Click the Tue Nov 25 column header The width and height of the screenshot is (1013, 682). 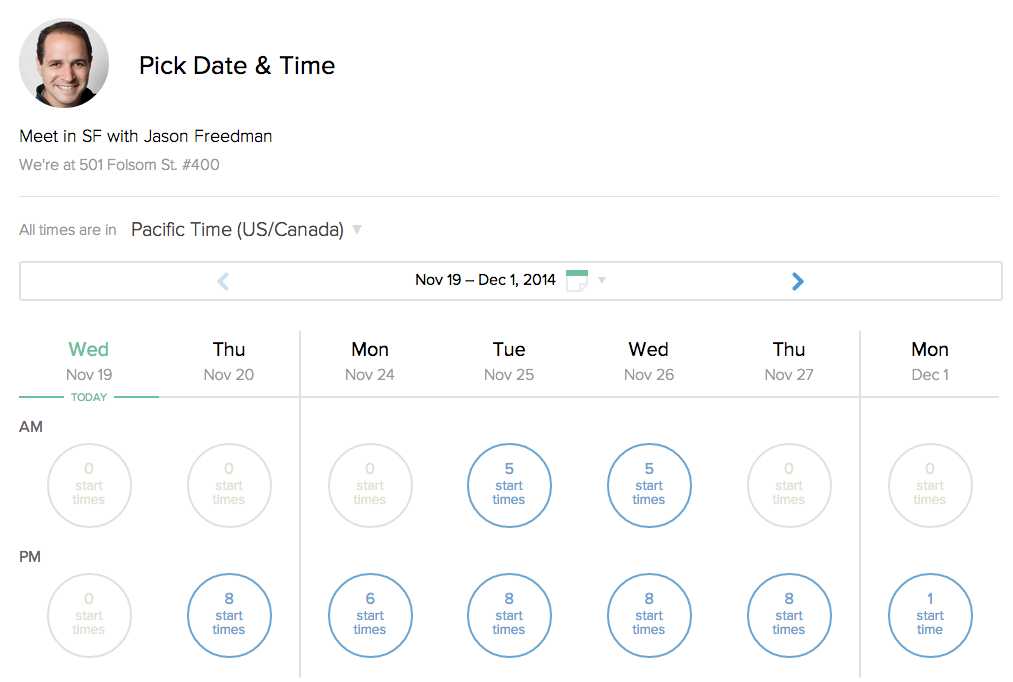click(x=509, y=361)
